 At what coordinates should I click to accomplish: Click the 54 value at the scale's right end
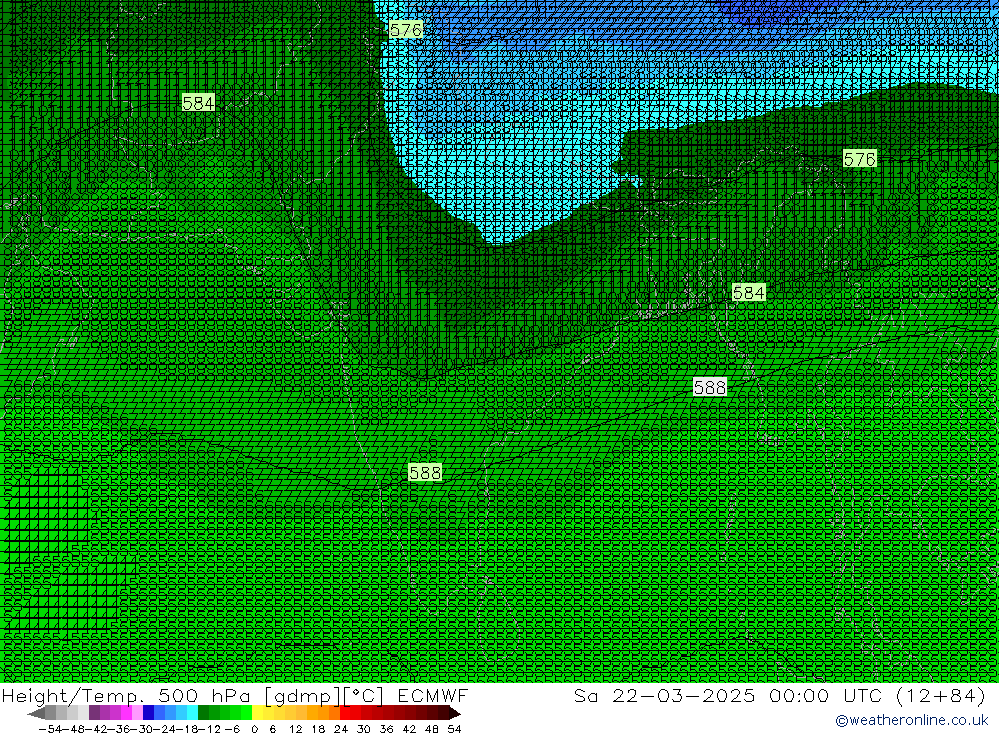454,729
